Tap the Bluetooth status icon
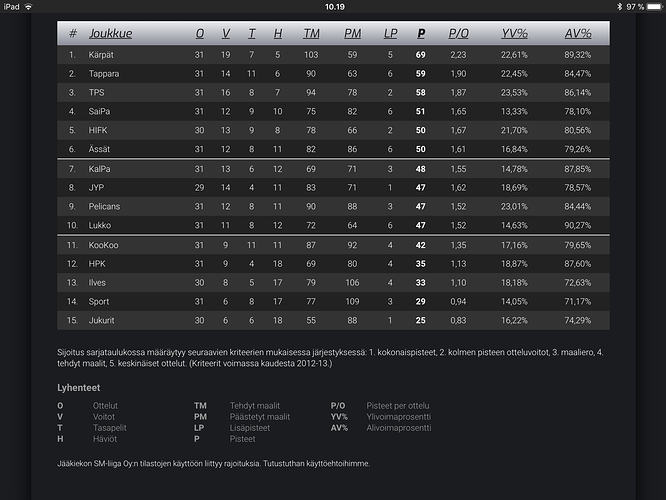 coord(619,7)
